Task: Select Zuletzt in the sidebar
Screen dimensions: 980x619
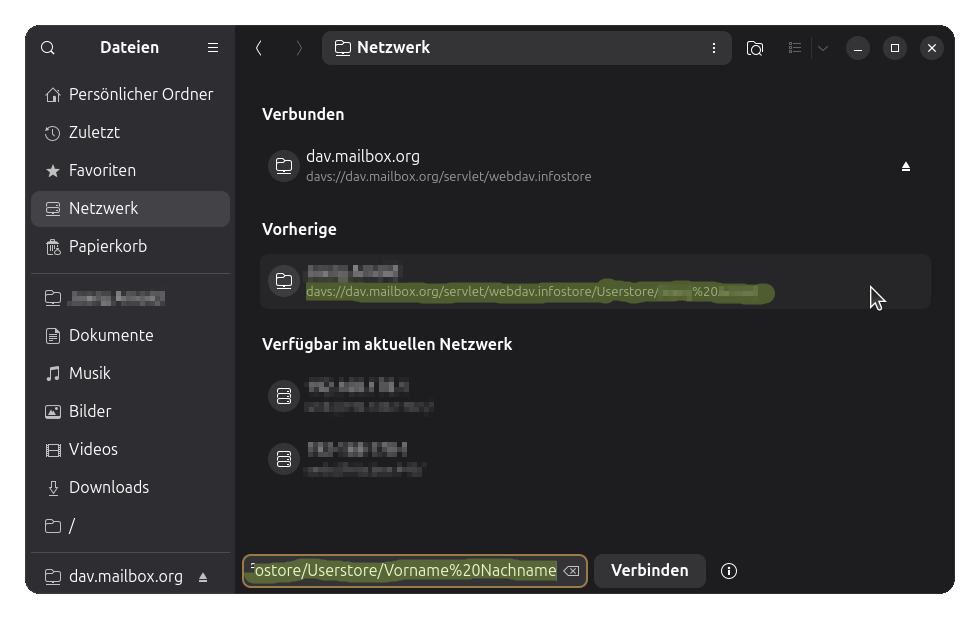Action: point(94,132)
